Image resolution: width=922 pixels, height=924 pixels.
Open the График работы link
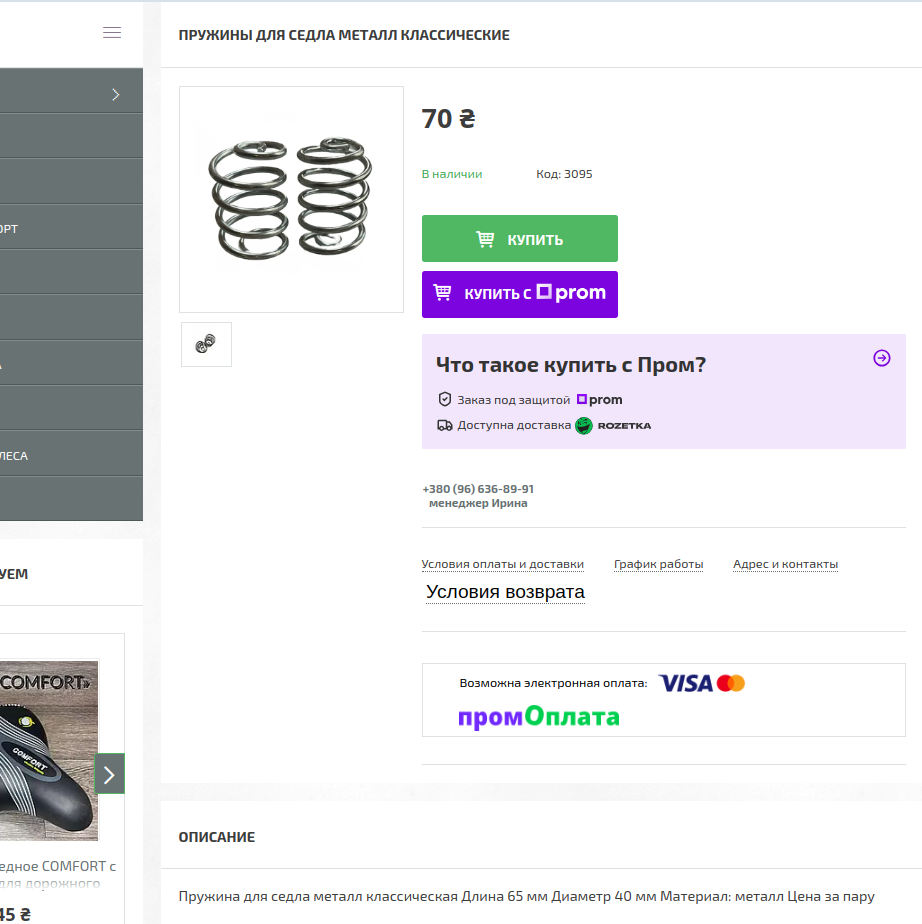tap(658, 564)
